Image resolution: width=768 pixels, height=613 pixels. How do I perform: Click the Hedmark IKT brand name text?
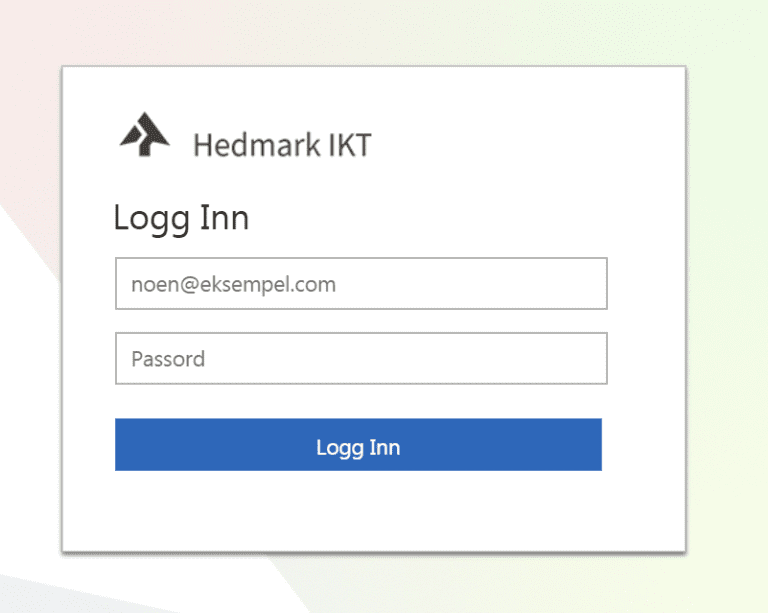(281, 146)
